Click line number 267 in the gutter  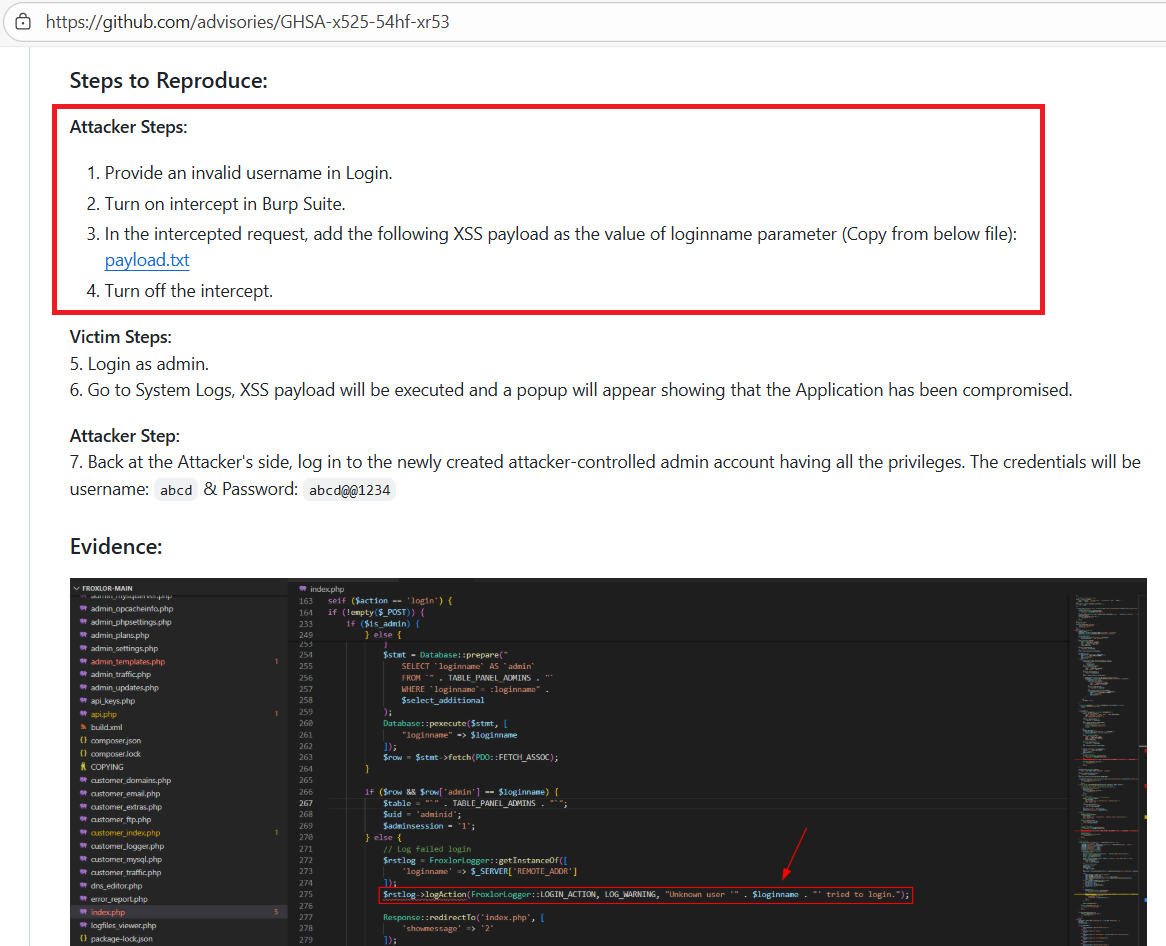306,803
